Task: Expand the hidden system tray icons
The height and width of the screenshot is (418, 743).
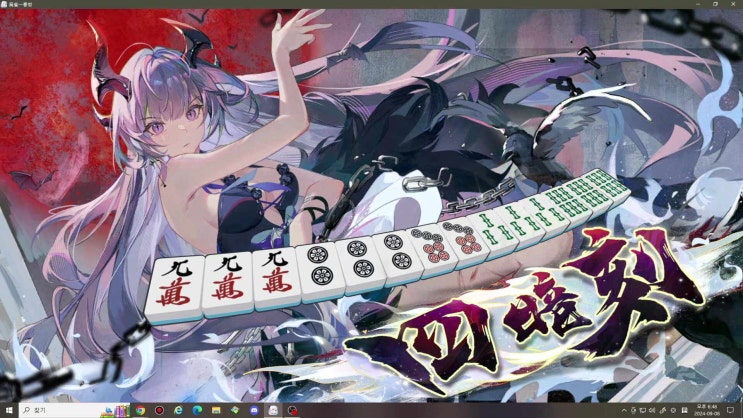Action: [x=622, y=410]
